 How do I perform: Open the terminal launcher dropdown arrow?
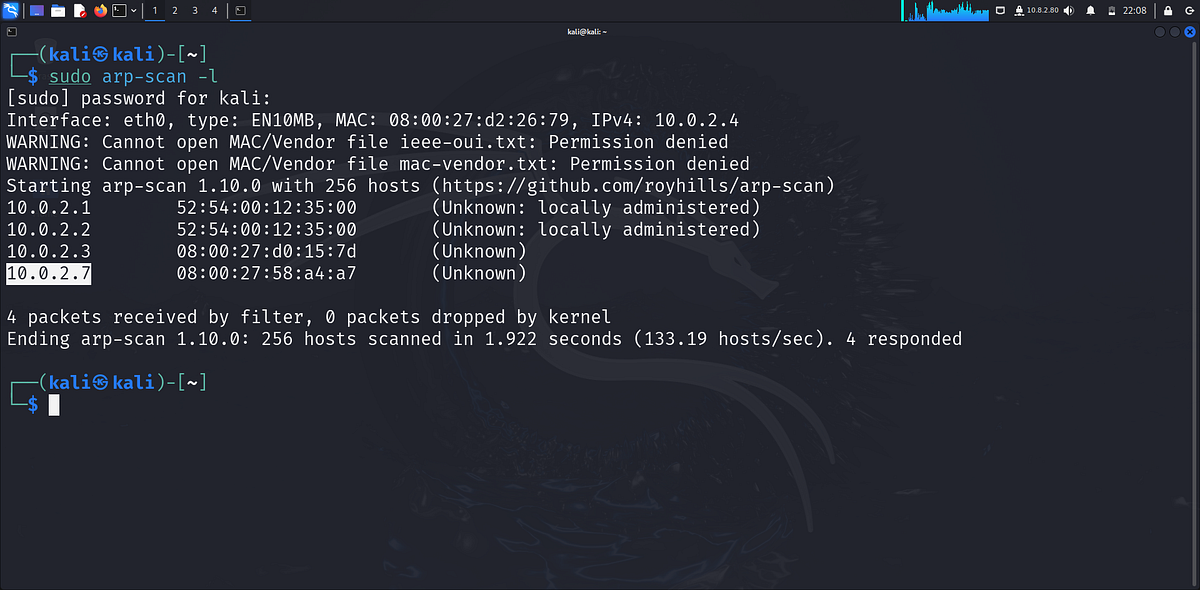tap(134, 10)
